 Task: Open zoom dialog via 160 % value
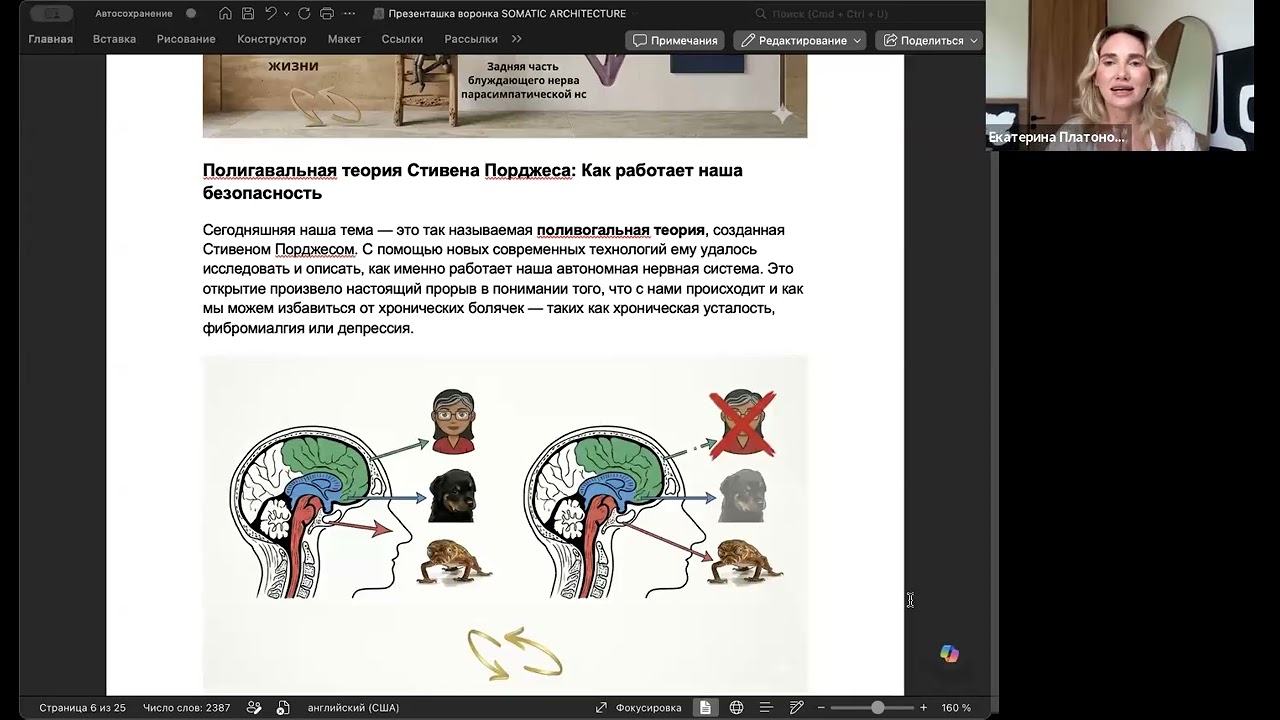click(956, 707)
